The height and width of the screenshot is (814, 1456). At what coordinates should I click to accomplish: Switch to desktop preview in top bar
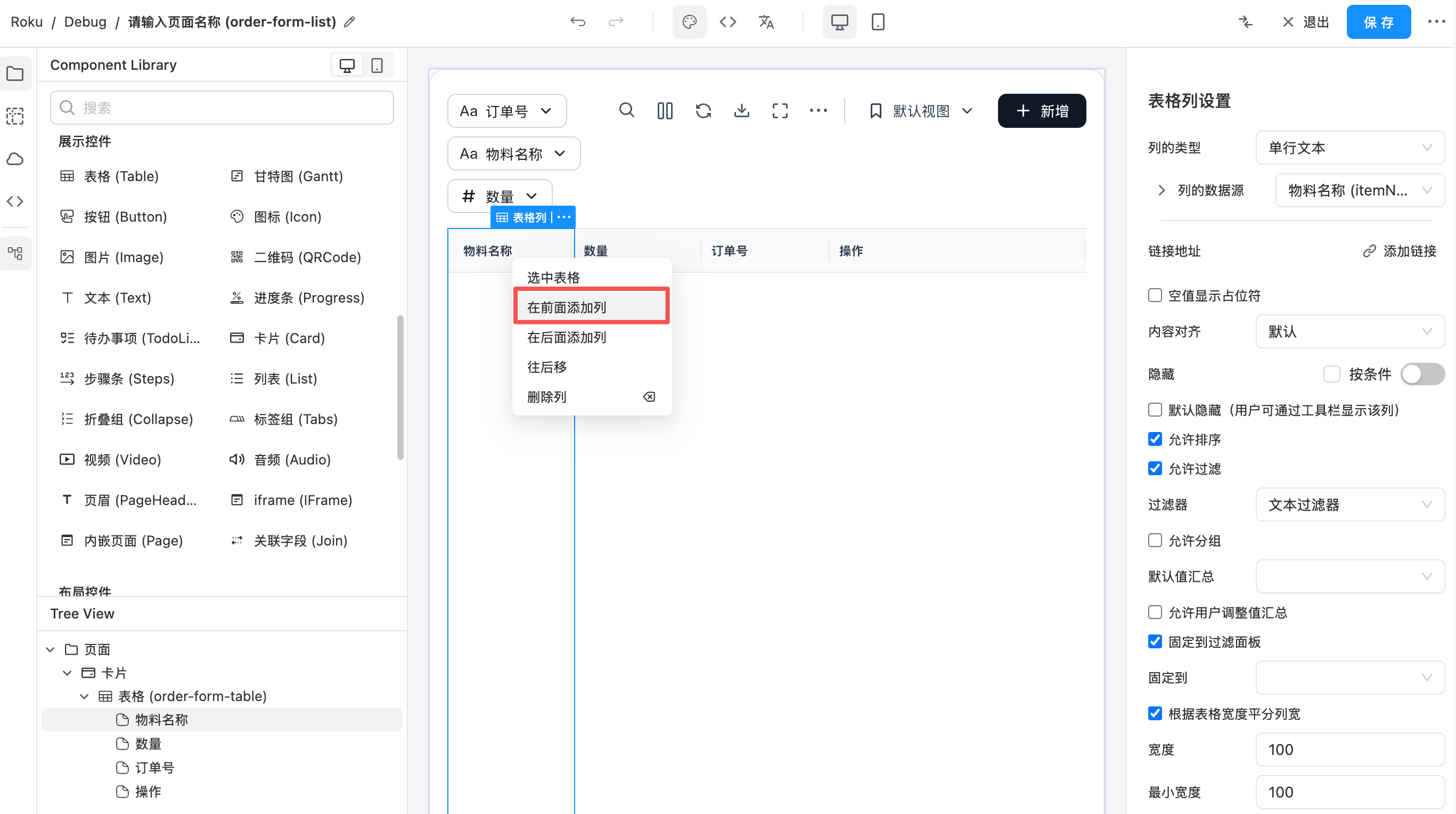(x=839, y=22)
